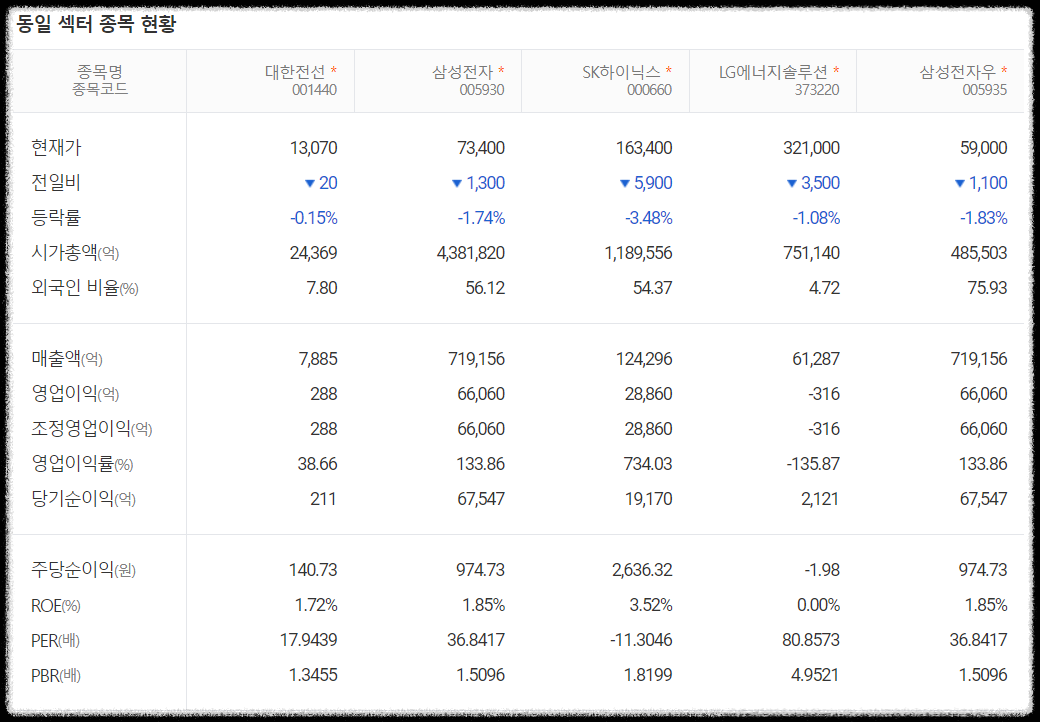Screen dimensions: 1040x722
Task: Click market cap value 4,381,820
Action: (470, 253)
